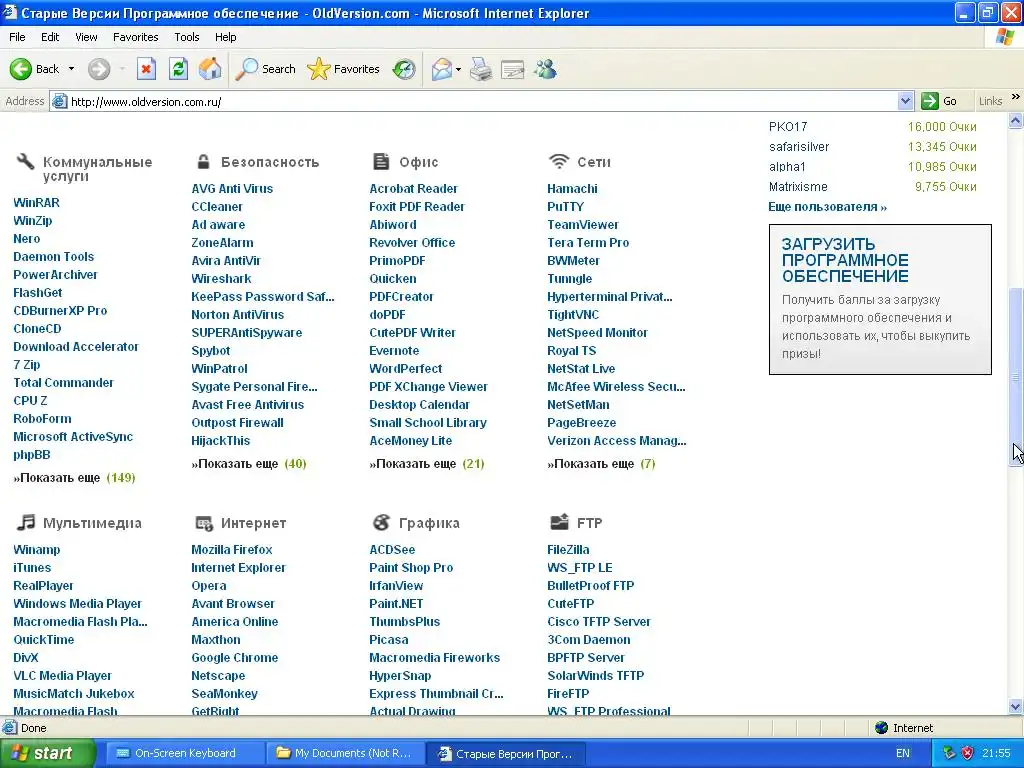Expand the Links toolbar chevron
The width and height of the screenshot is (1024, 768).
pyautogui.click(x=1015, y=97)
